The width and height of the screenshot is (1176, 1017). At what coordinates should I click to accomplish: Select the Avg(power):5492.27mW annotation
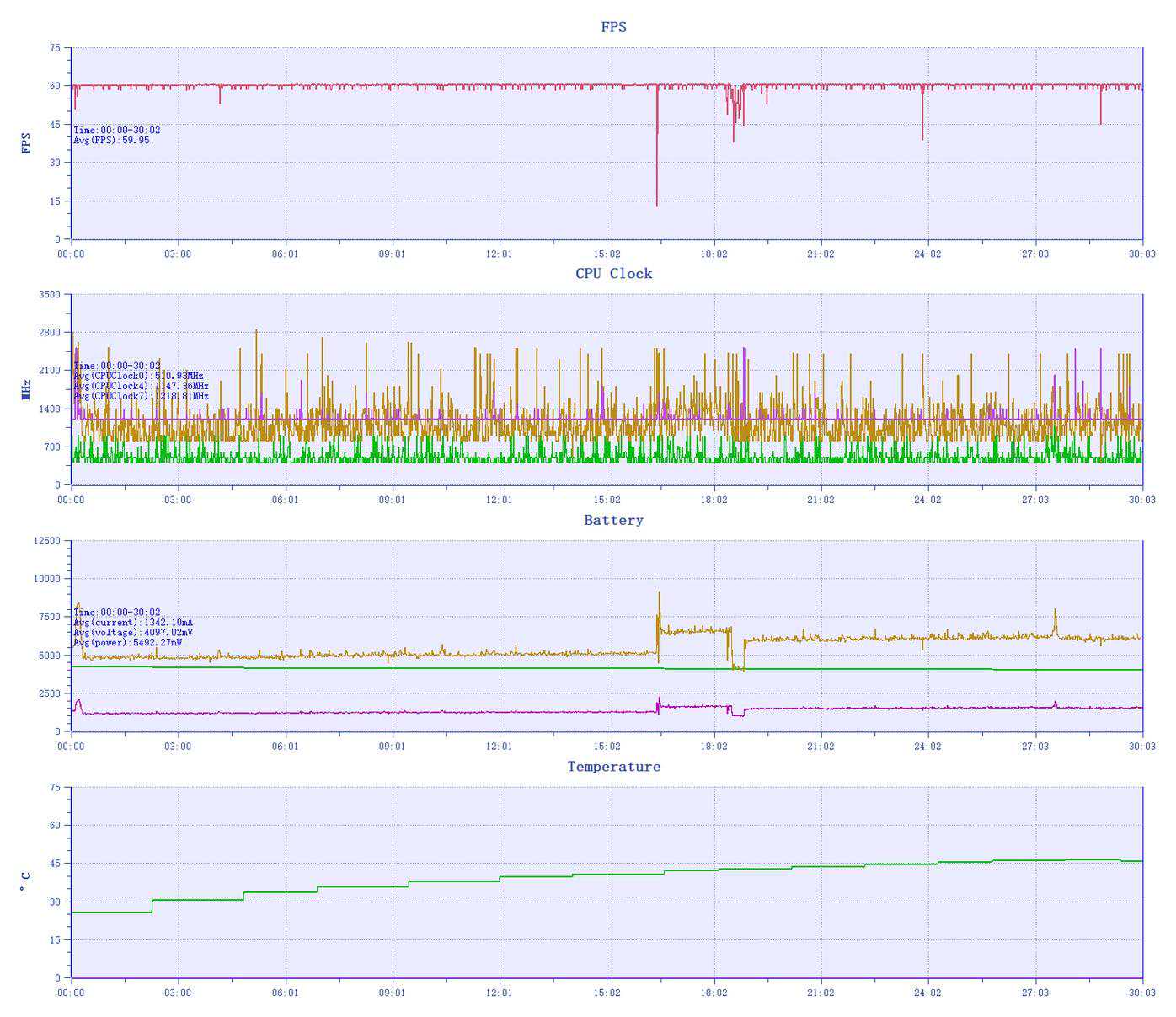pos(127,643)
